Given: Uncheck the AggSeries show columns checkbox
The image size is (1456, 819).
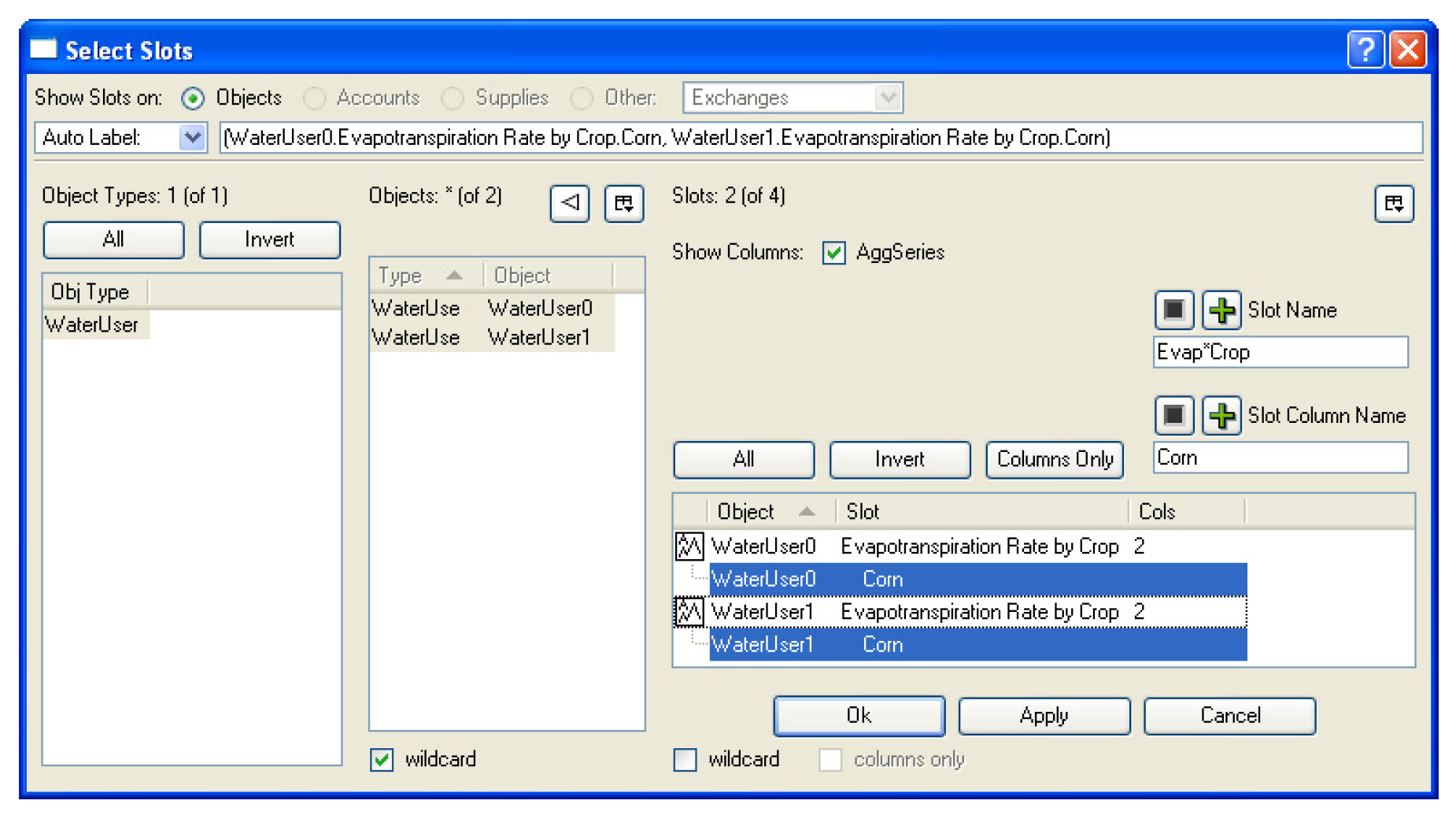Looking at the screenshot, I should 833,253.
